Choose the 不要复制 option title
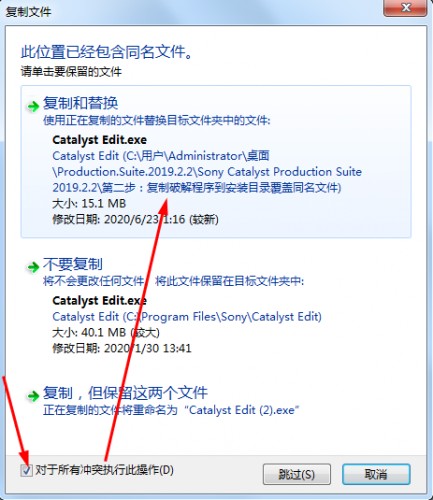This screenshot has width=433, height=500. [x=73, y=264]
